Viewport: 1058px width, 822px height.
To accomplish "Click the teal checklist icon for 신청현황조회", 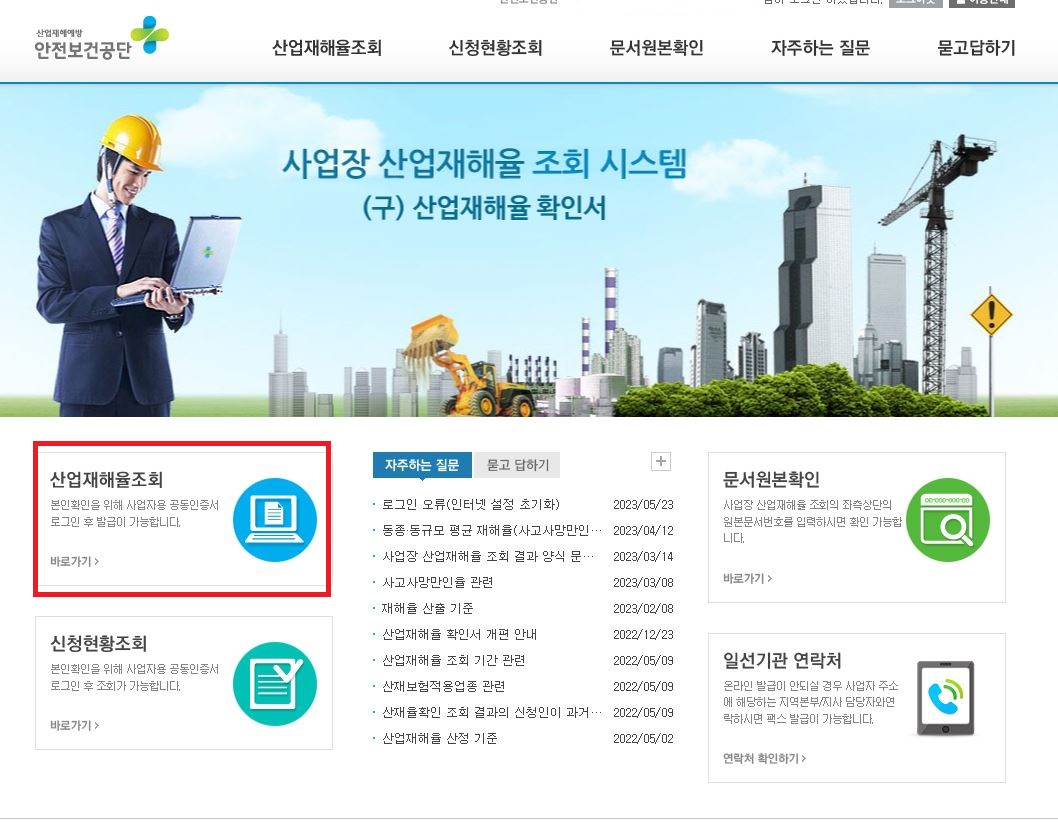I will click(x=275, y=684).
